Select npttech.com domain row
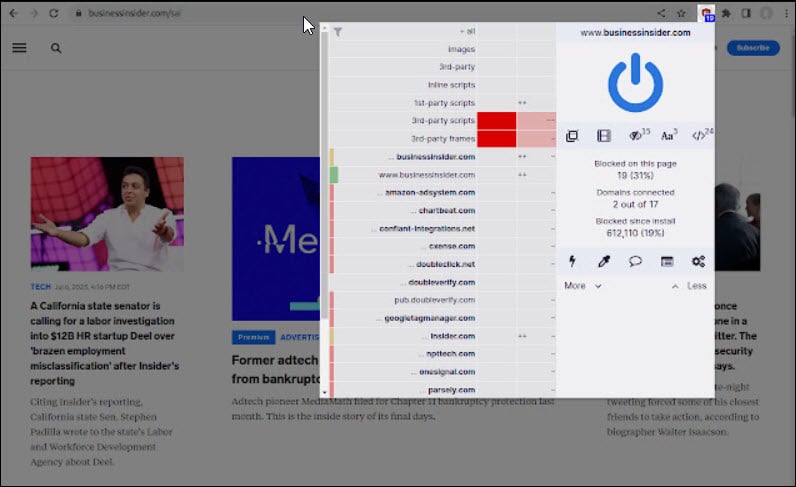This screenshot has width=796, height=487. tap(442, 353)
